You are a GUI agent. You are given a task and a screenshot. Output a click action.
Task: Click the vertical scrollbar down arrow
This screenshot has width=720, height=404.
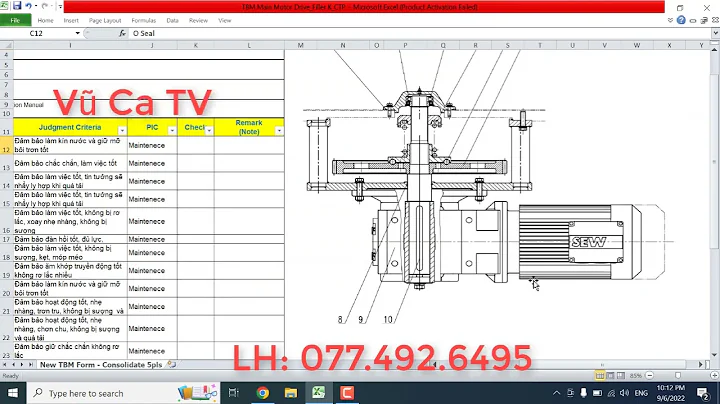tap(714, 355)
